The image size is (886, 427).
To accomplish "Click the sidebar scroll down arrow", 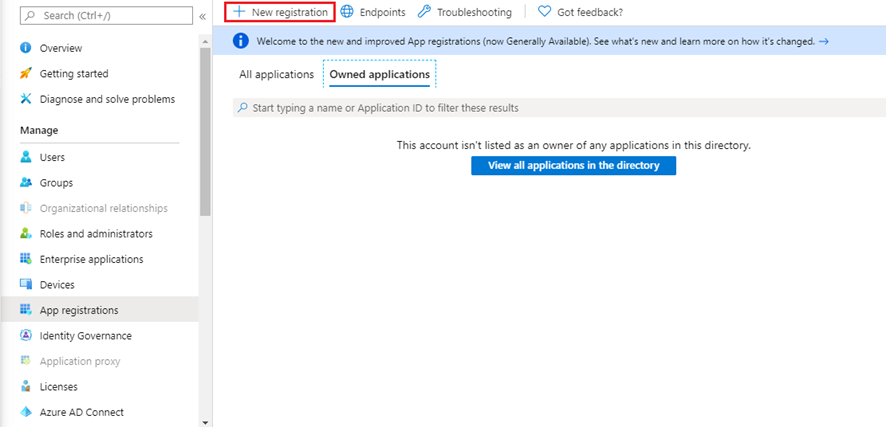I will pyautogui.click(x=205, y=421).
